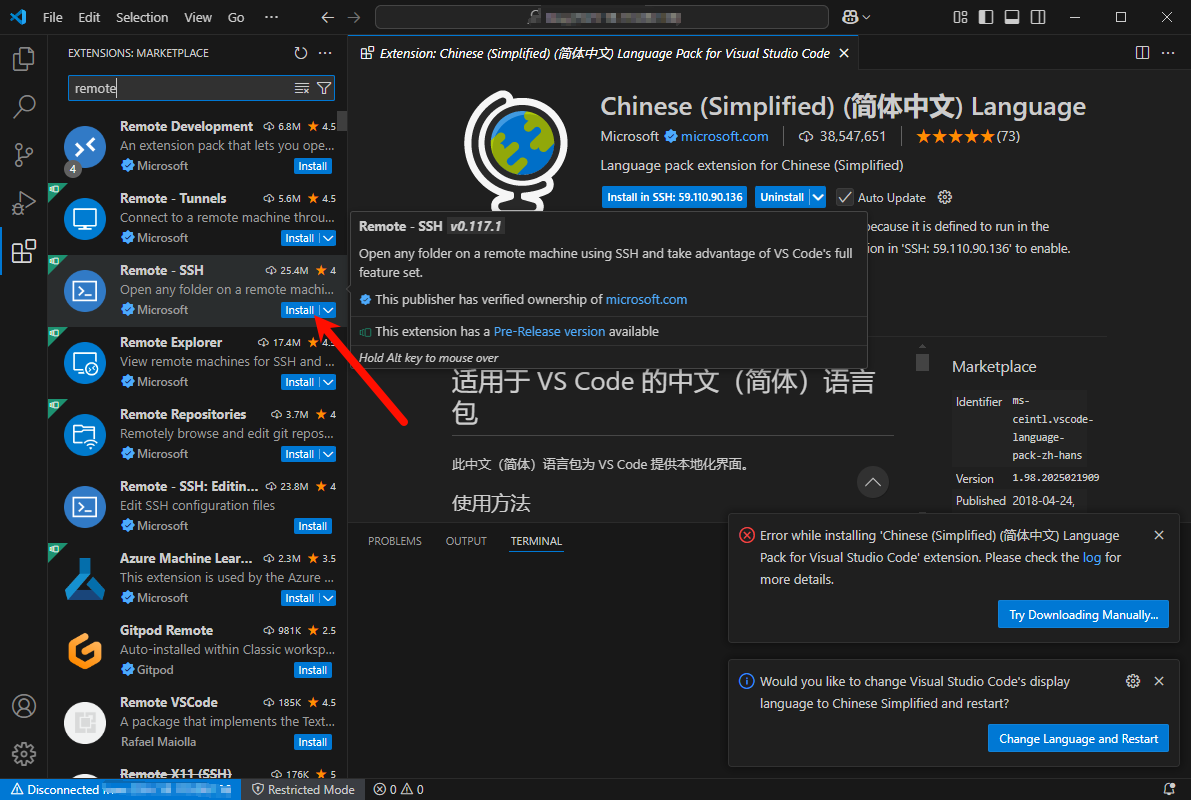This screenshot has width=1191, height=800.
Task: Clear extensions search results icon
Action: point(302,89)
